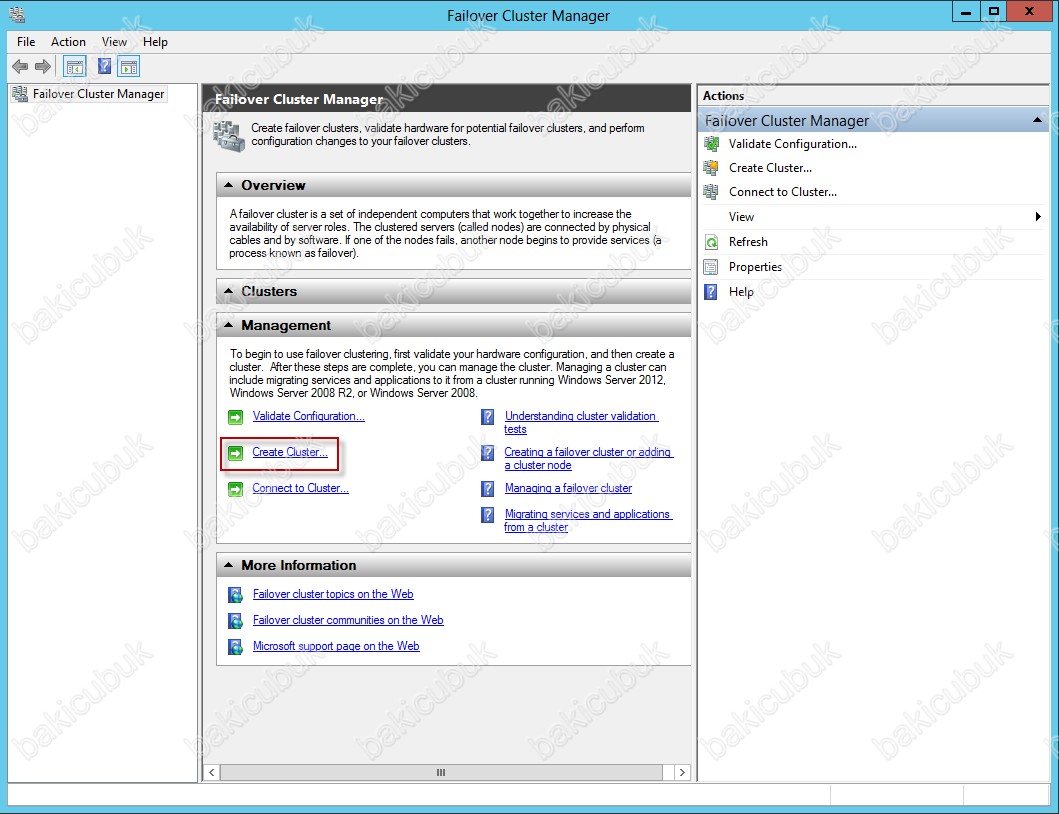Click green arrow icon beside Create Cluster link

pyautogui.click(x=236, y=453)
